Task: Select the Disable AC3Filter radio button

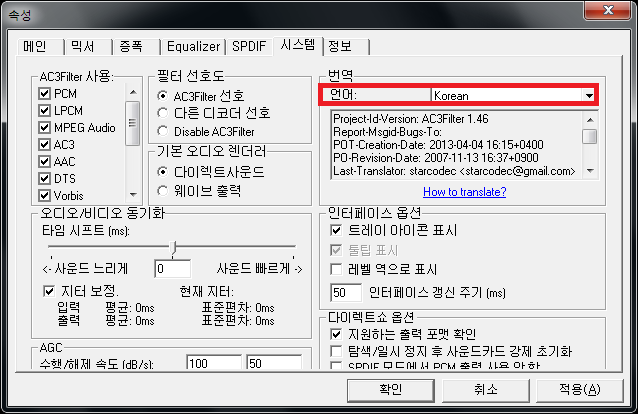Action: click(x=162, y=131)
